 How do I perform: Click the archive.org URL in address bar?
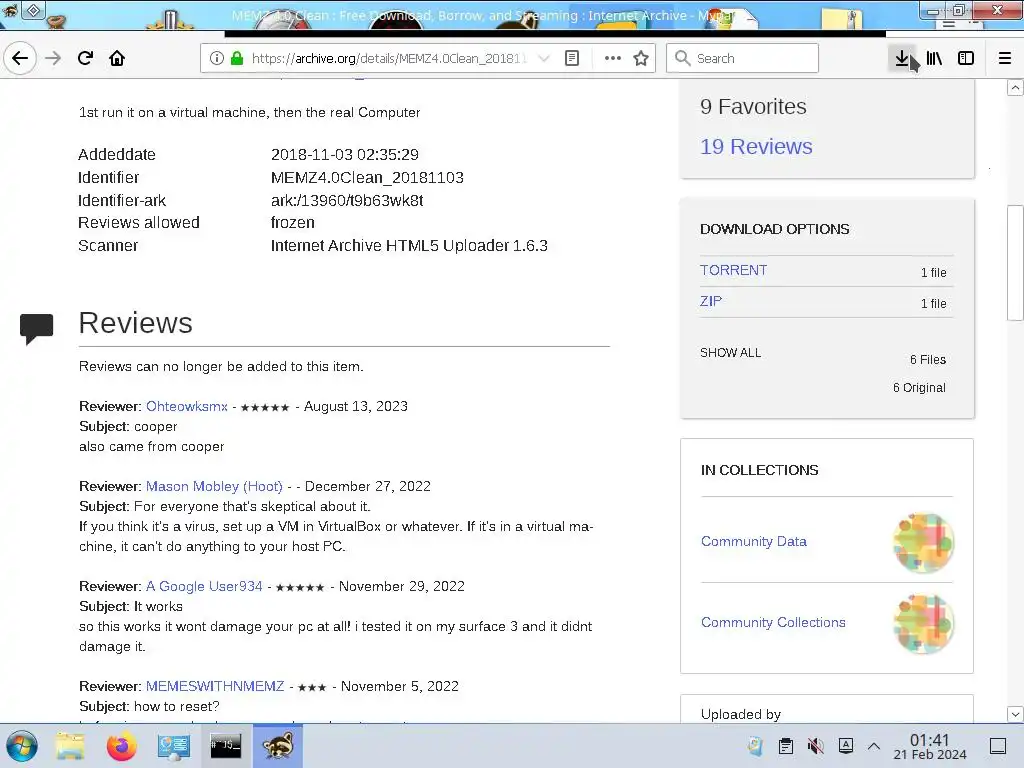click(x=389, y=58)
